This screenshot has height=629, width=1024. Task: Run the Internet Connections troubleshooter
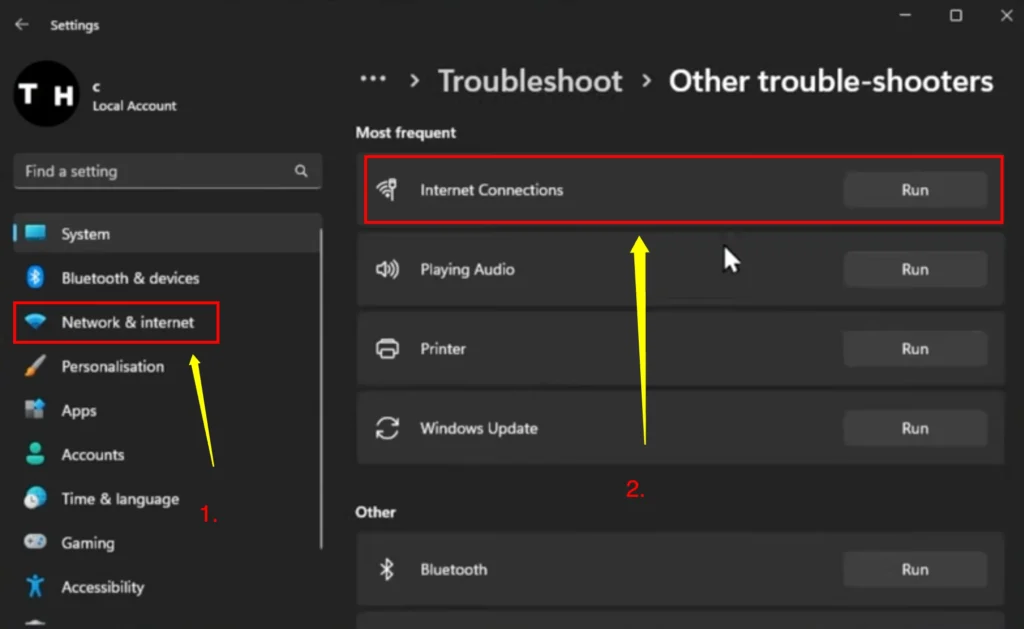tap(915, 189)
